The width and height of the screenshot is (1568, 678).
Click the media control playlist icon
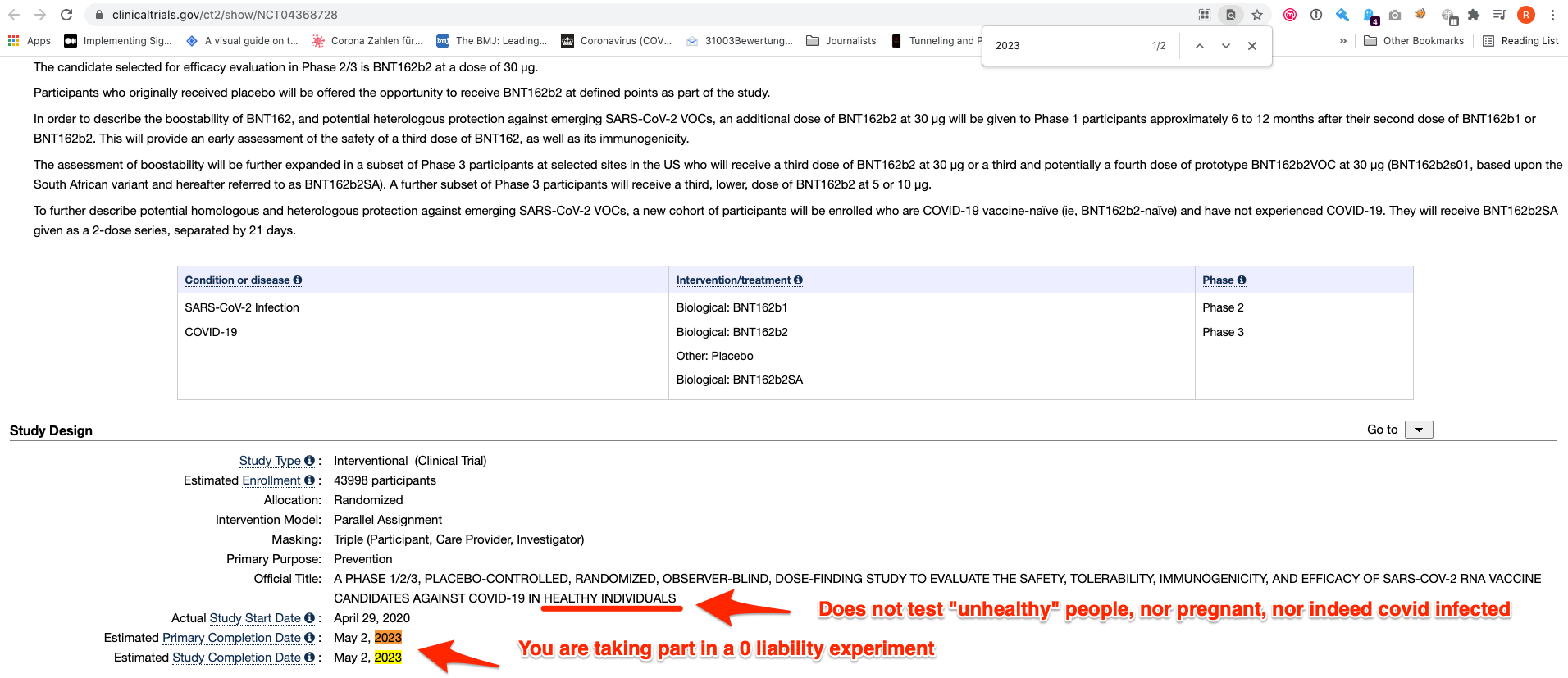coord(1500,15)
